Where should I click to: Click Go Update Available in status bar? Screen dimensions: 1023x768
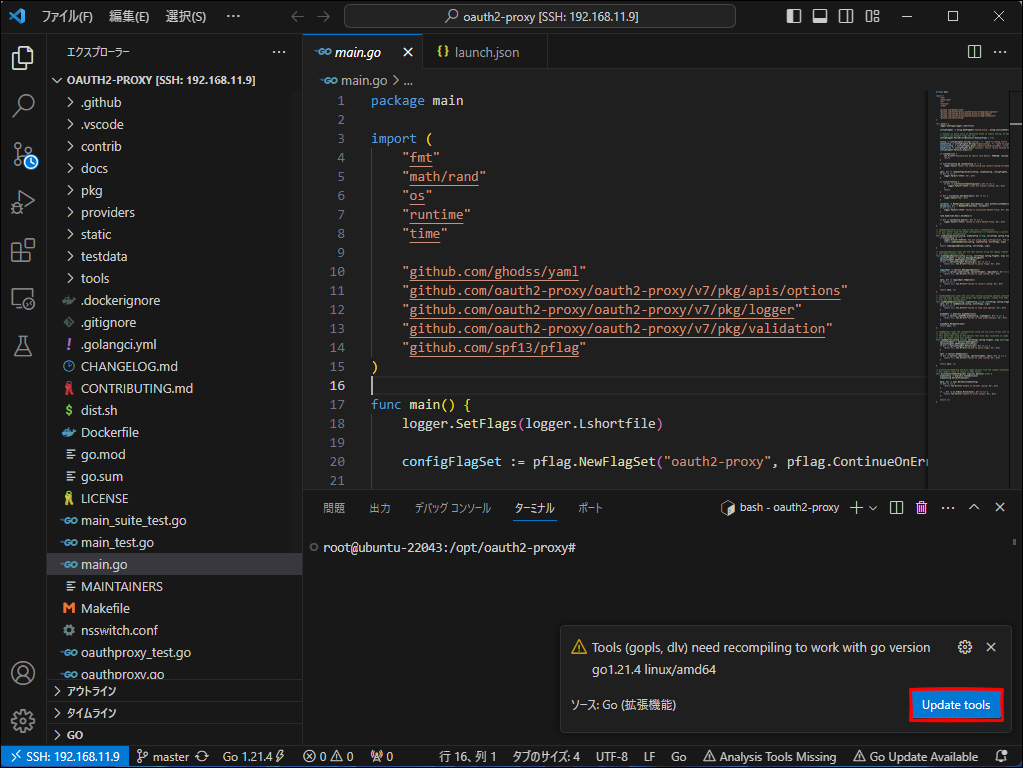(x=916, y=757)
